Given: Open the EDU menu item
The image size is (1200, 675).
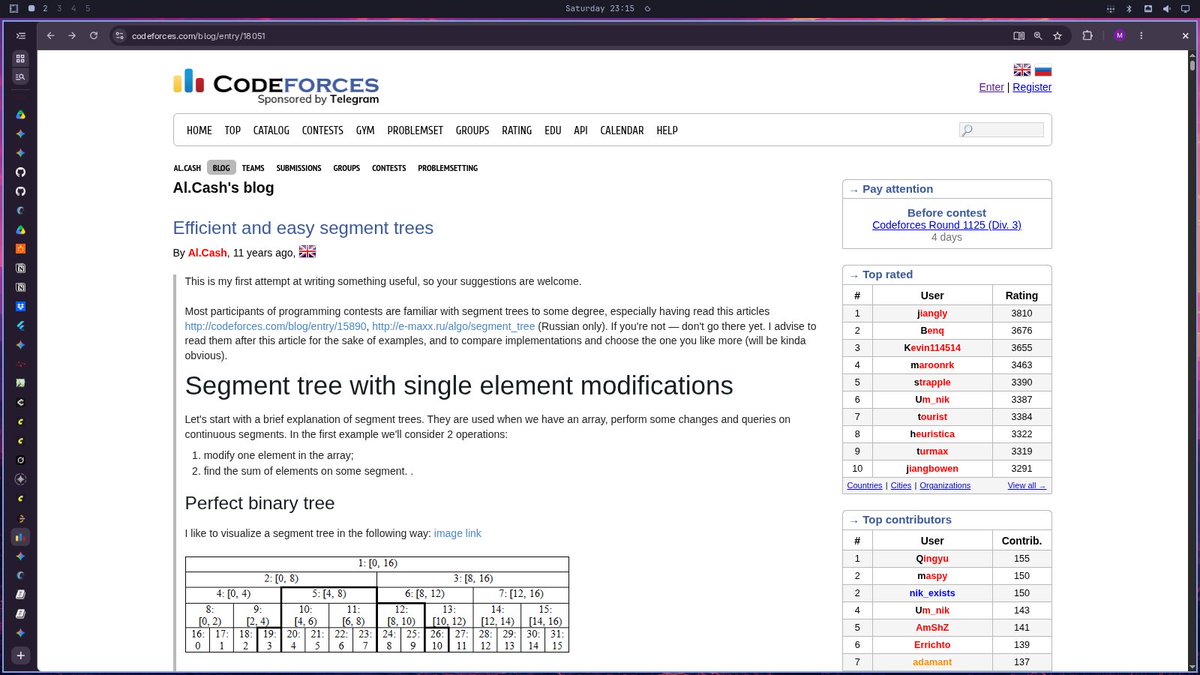Looking at the screenshot, I should (553, 130).
